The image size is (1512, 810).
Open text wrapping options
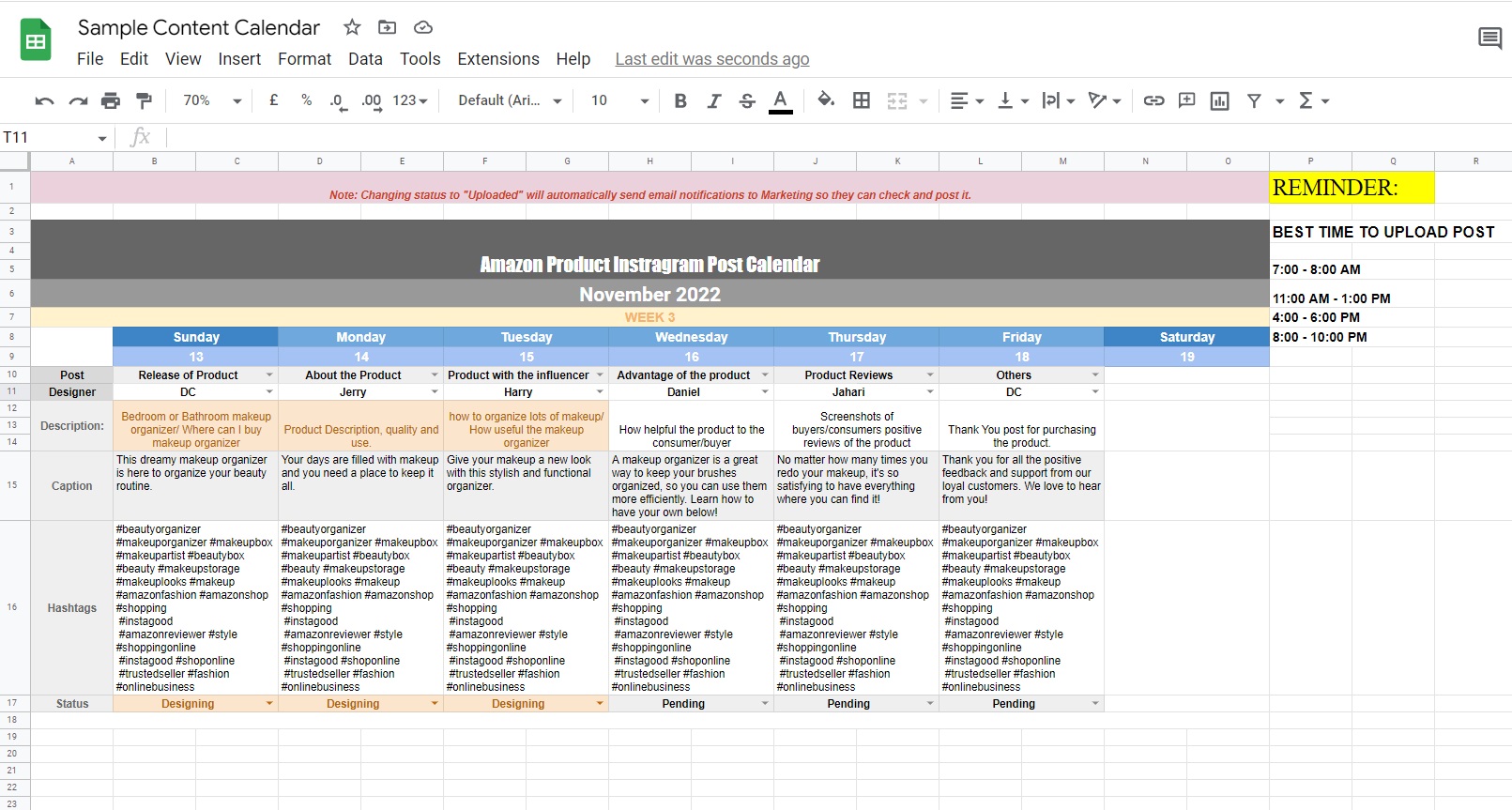pos(1058,100)
